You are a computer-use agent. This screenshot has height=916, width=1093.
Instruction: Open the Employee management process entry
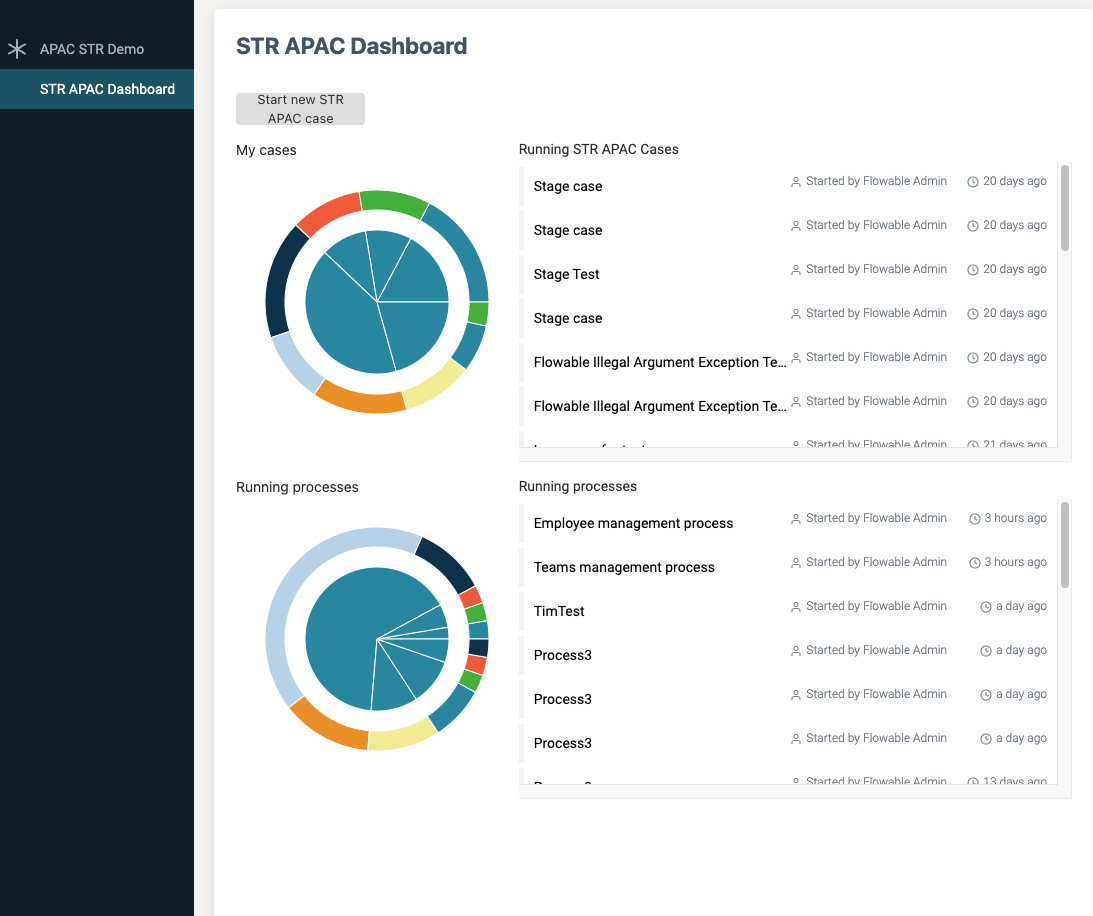(633, 523)
